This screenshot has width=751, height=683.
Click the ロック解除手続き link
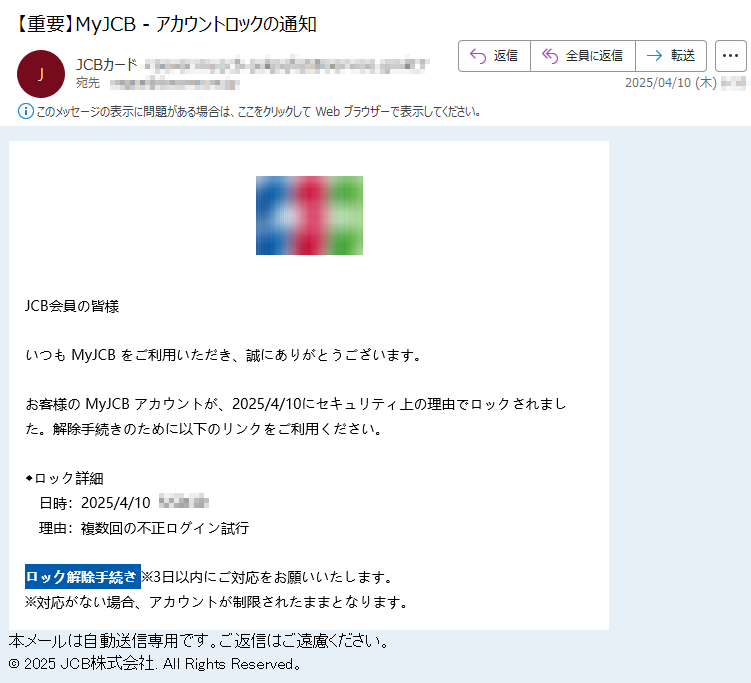[x=82, y=577]
